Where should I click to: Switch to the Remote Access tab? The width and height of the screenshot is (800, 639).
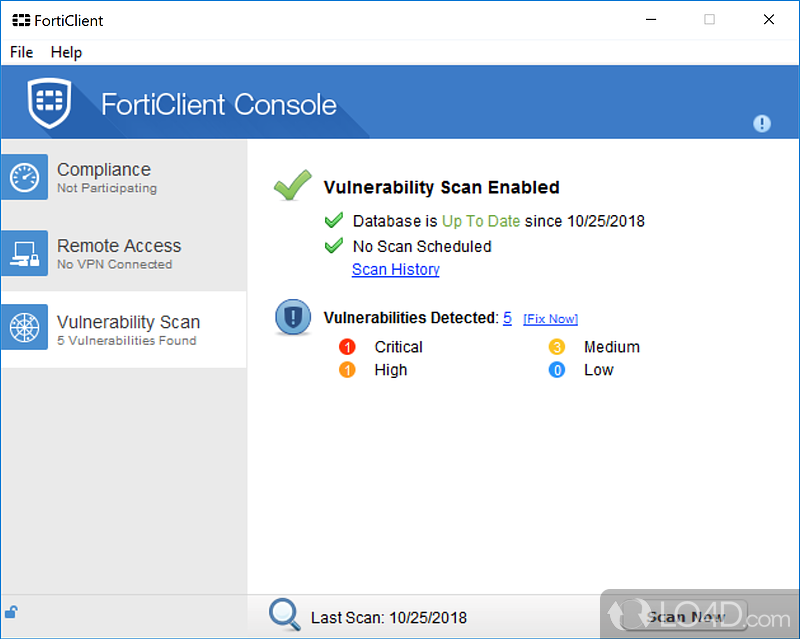click(123, 254)
